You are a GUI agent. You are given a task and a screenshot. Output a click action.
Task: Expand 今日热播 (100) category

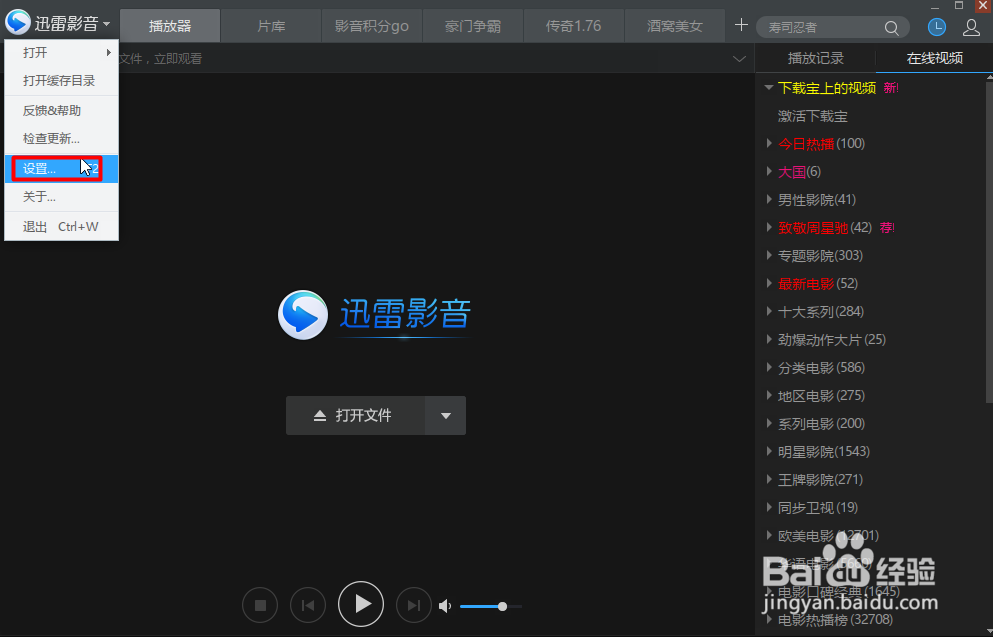click(769, 143)
